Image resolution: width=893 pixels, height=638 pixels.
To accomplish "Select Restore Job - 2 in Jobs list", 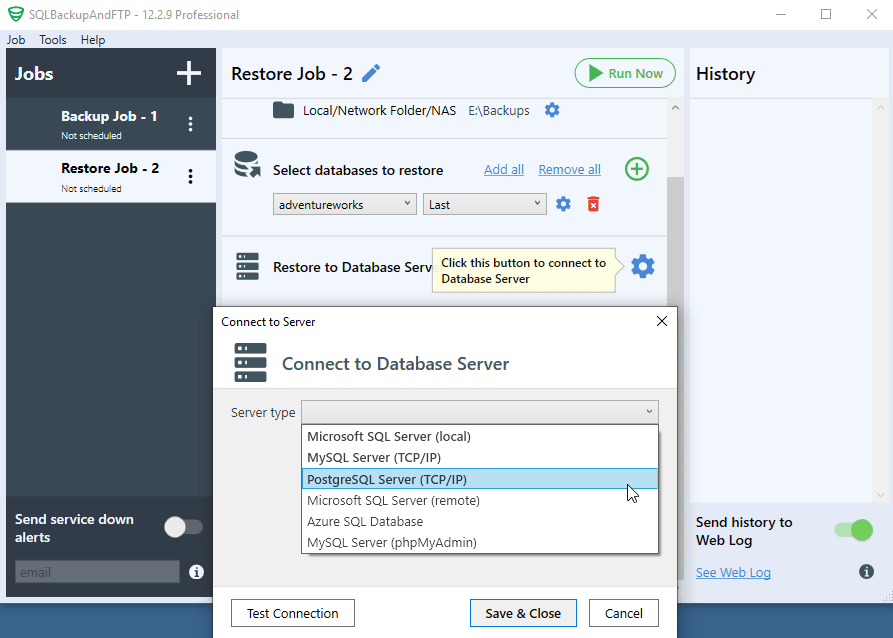I will tap(111, 177).
